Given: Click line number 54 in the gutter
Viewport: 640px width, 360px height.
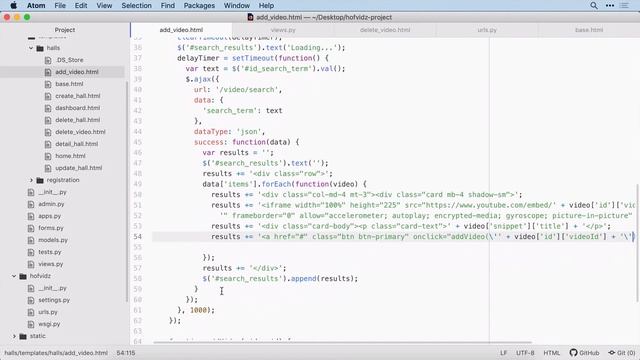Looking at the screenshot, I should tap(138, 237).
